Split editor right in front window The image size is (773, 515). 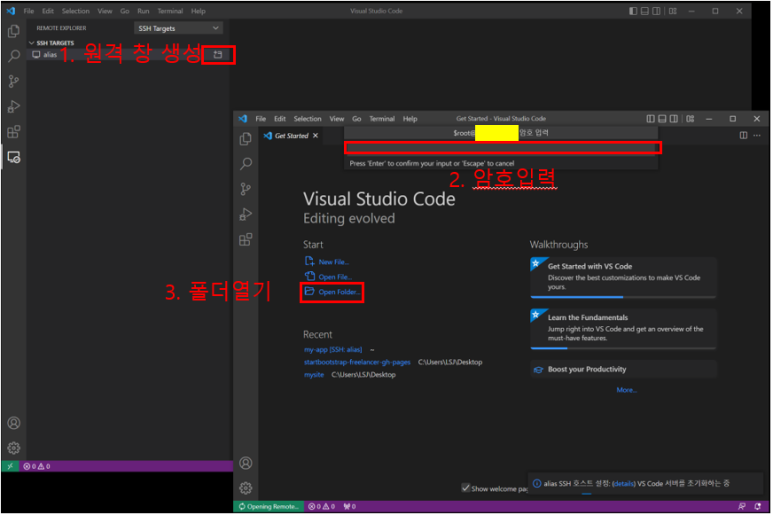click(x=743, y=135)
